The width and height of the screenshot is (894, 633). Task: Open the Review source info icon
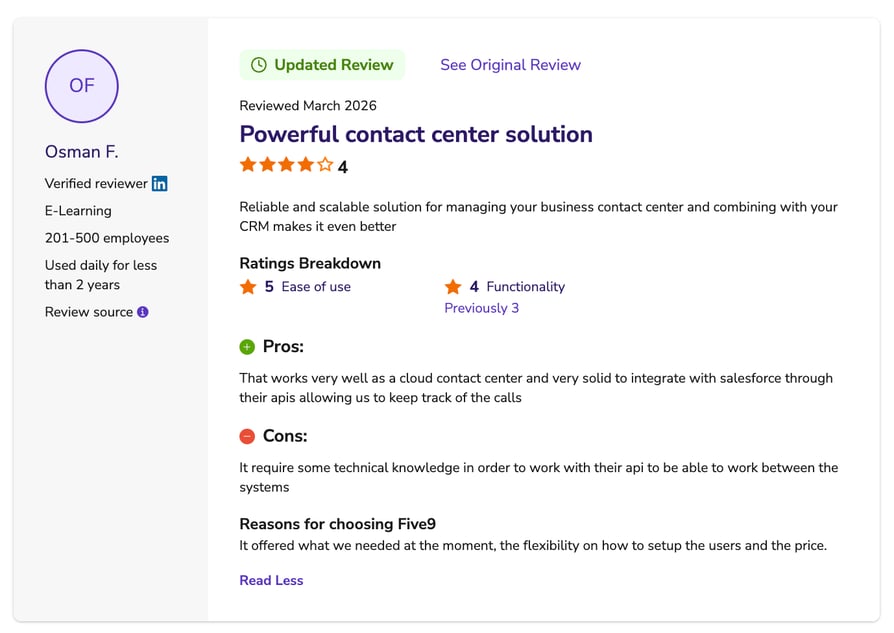pos(143,312)
